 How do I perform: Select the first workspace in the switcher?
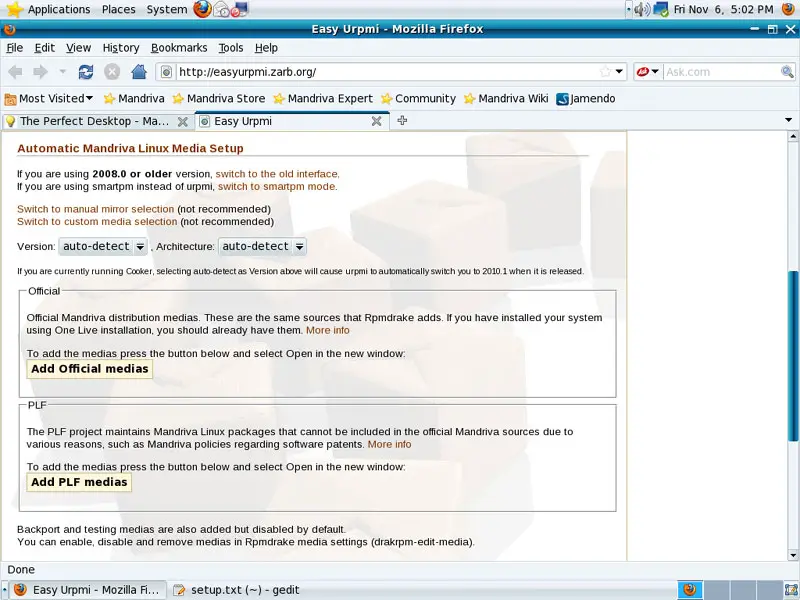[690, 590]
